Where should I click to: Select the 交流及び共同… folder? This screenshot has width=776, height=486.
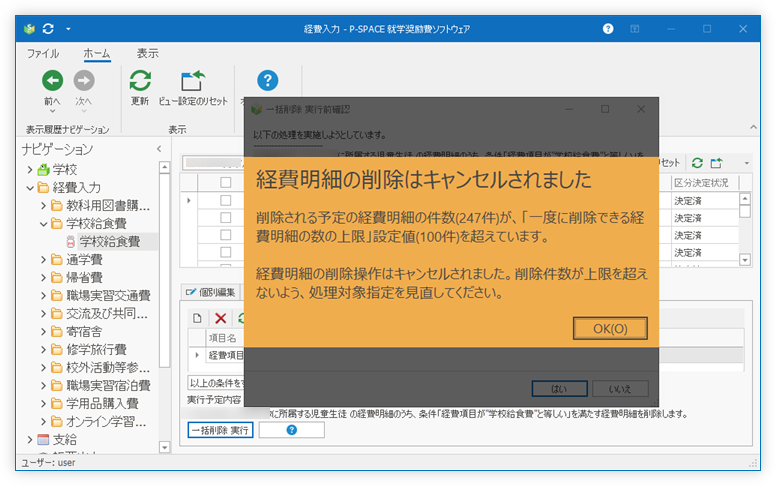point(107,313)
